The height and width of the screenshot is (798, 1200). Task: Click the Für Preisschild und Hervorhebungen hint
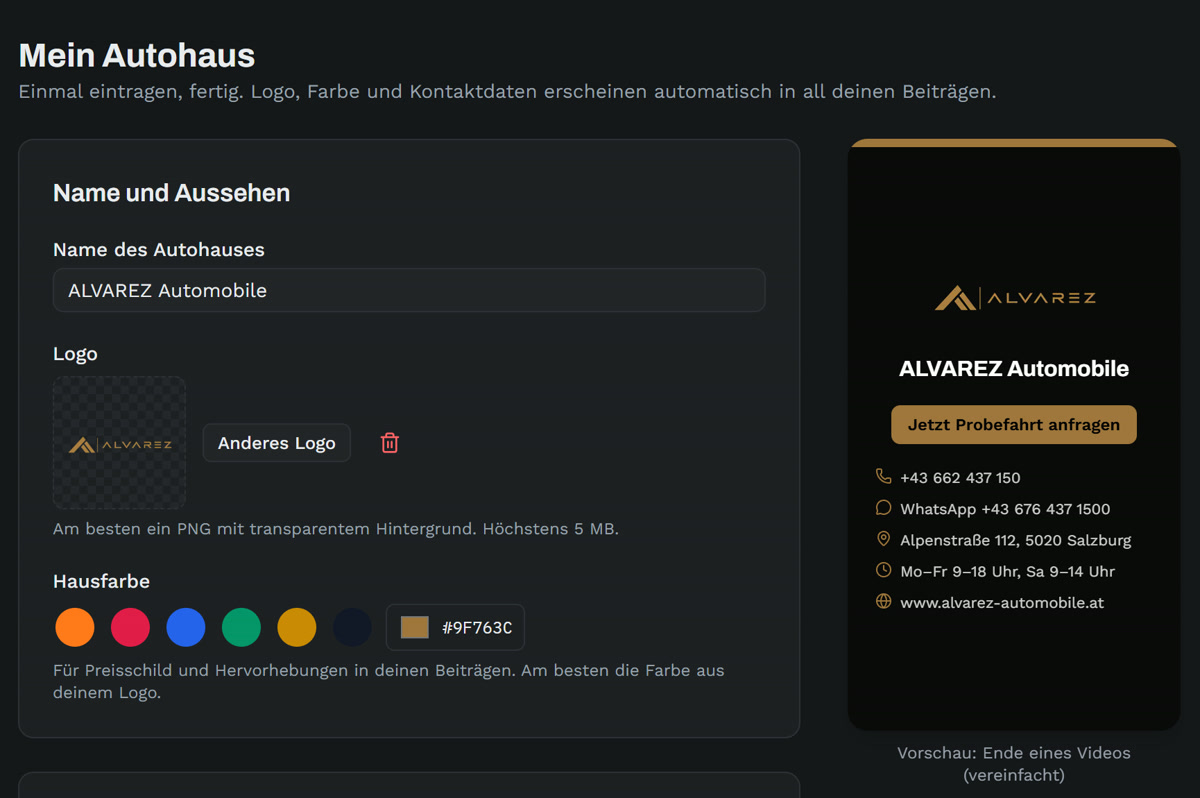(x=389, y=681)
